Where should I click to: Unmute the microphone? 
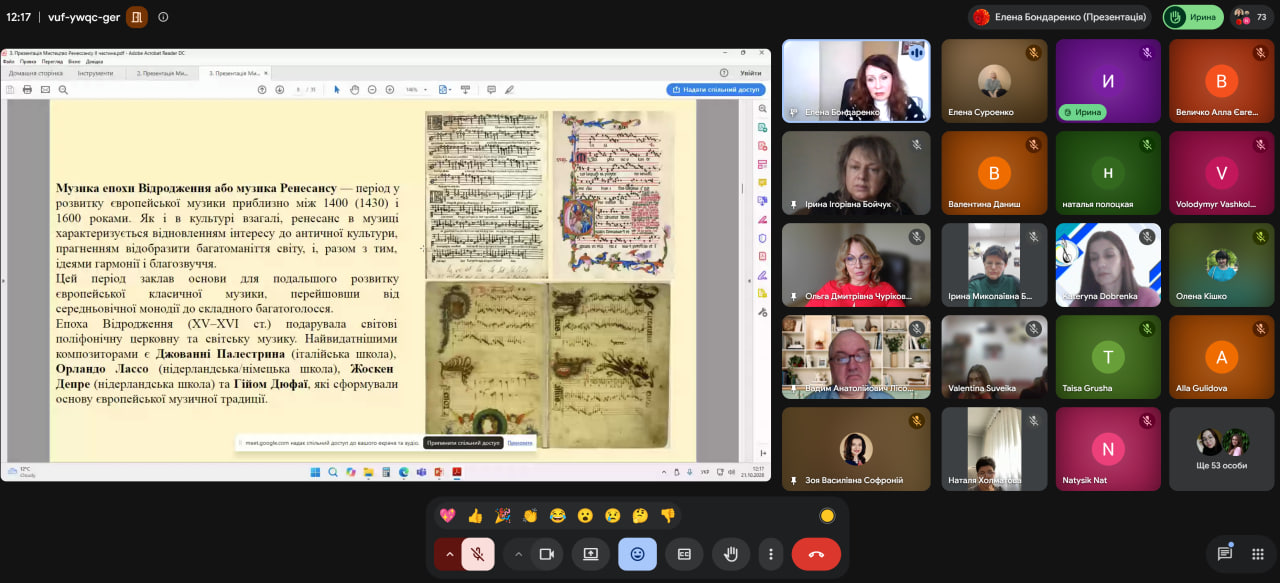[x=478, y=554]
